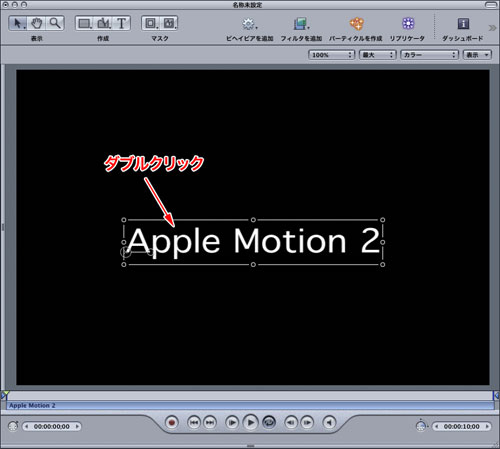Go to start of project
500x449 pixels.
click(x=194, y=423)
